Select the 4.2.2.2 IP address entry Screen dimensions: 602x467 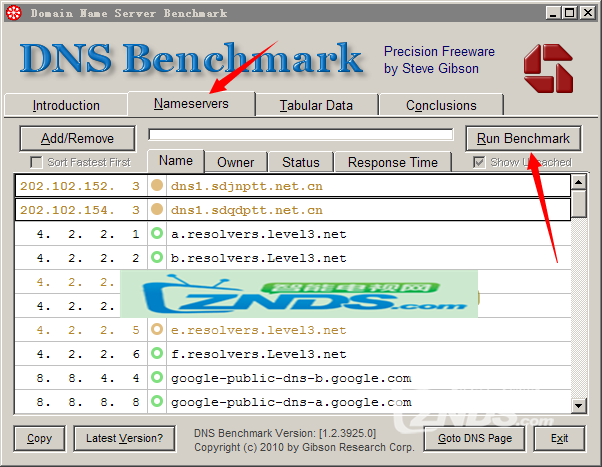click(88, 257)
